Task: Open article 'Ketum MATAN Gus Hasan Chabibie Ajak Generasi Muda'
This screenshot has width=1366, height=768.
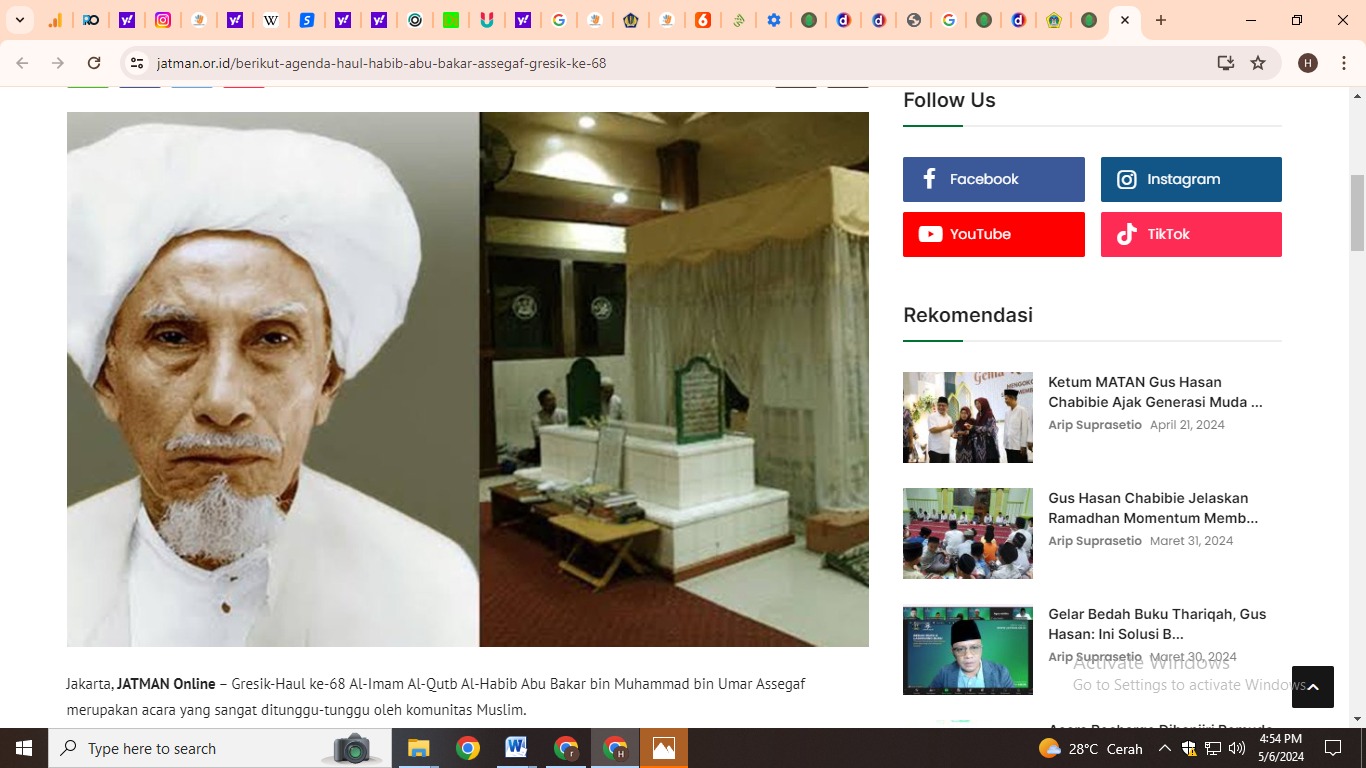Action: pos(1155,392)
